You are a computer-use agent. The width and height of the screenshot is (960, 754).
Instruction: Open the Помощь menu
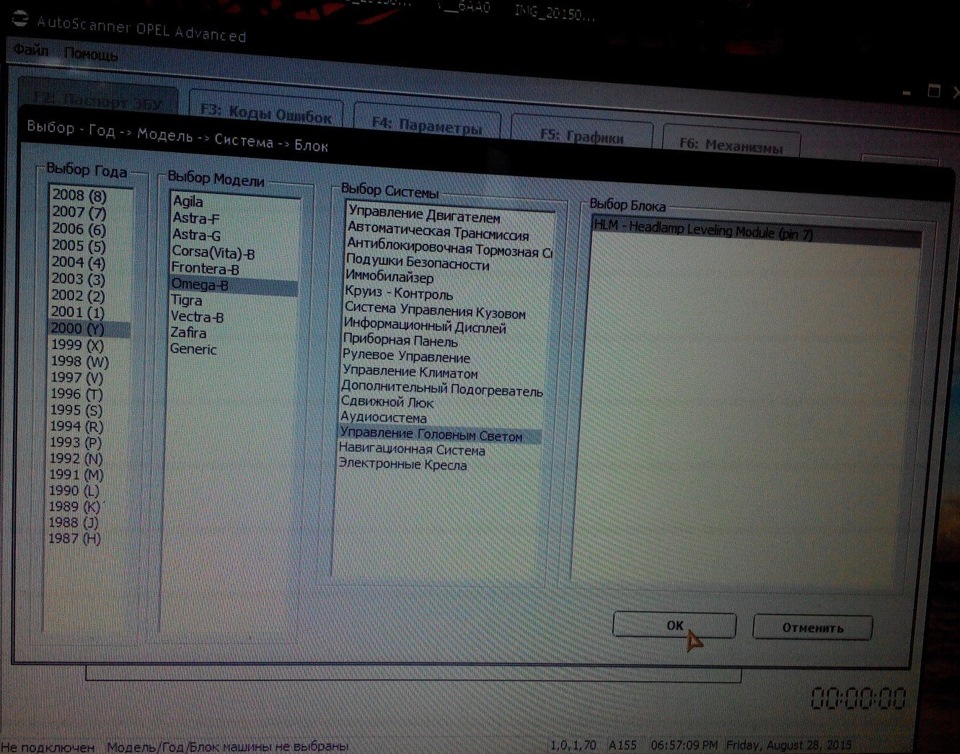tap(91, 54)
